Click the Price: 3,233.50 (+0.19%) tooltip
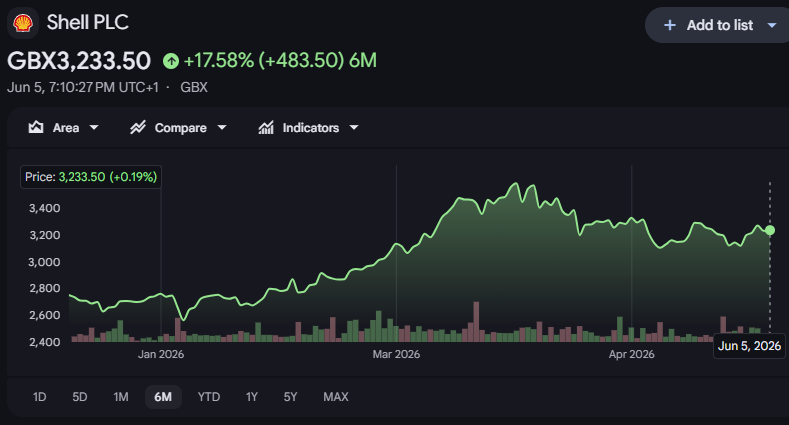The width and height of the screenshot is (789, 425). (91, 177)
